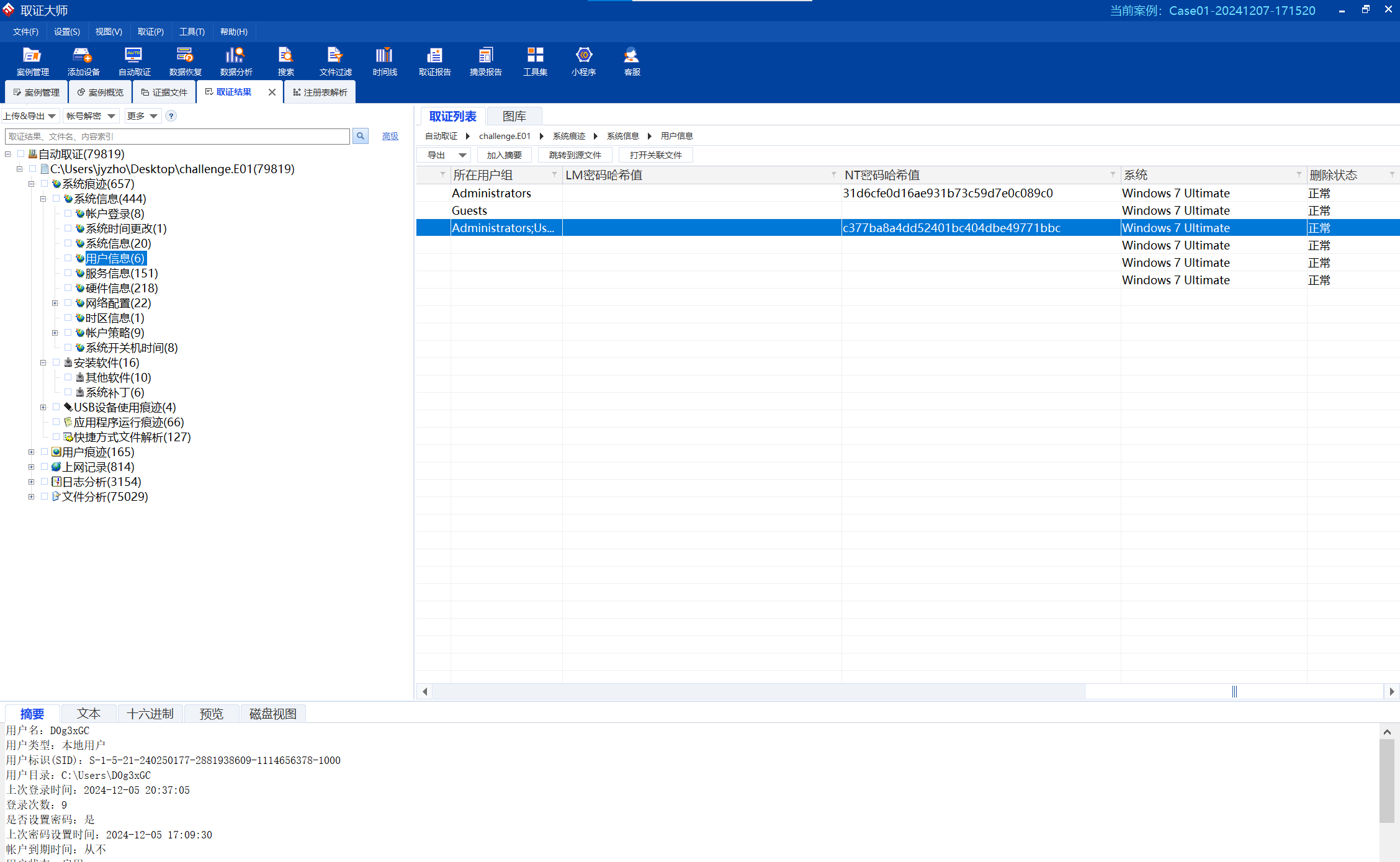Switch to the 十六进制 tab
This screenshot has height=862, width=1400.
150,714
